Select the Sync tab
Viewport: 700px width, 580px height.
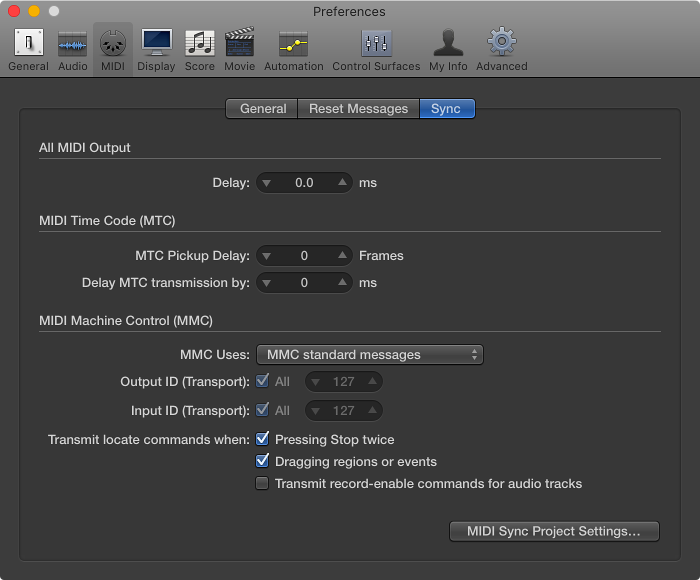click(447, 108)
